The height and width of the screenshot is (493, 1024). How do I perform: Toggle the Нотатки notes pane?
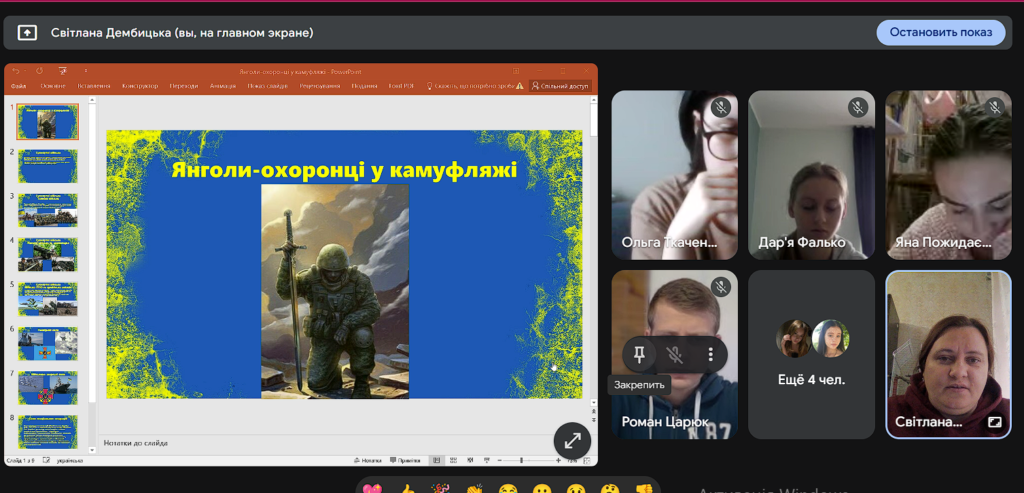[365, 460]
